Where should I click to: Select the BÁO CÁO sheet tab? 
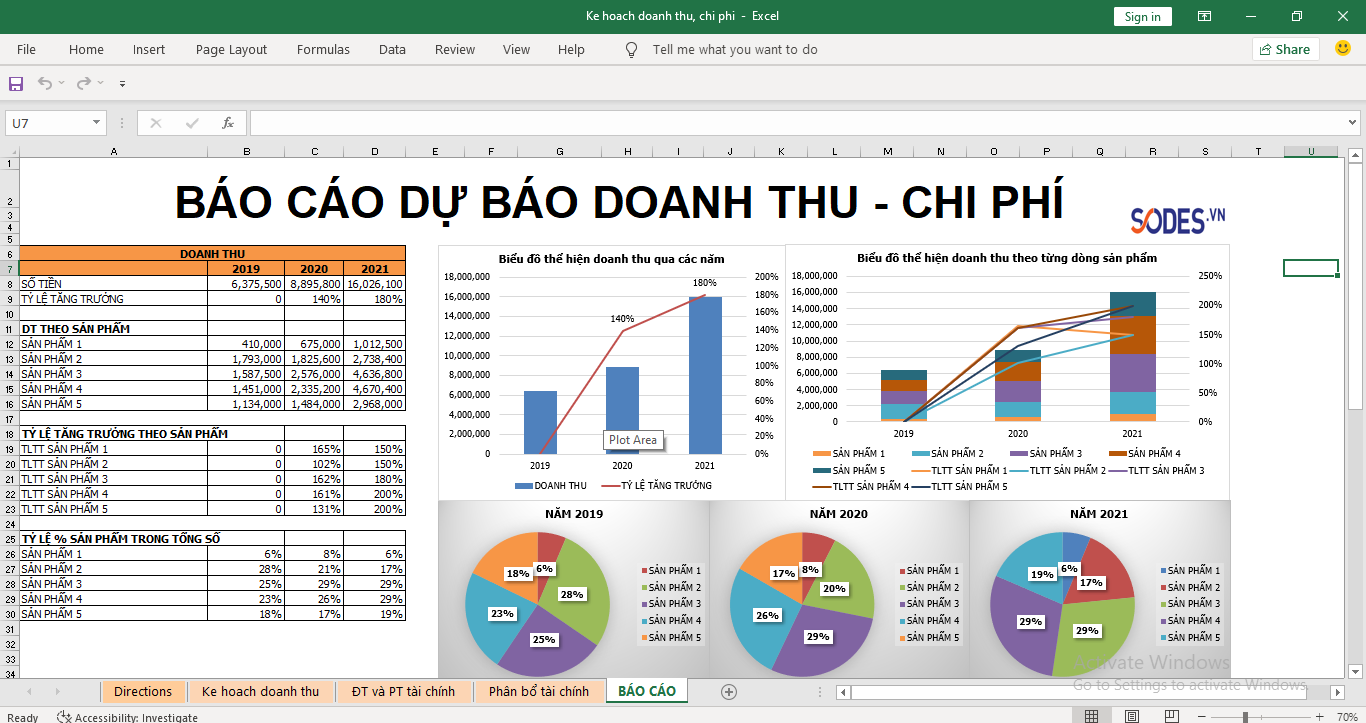(647, 691)
